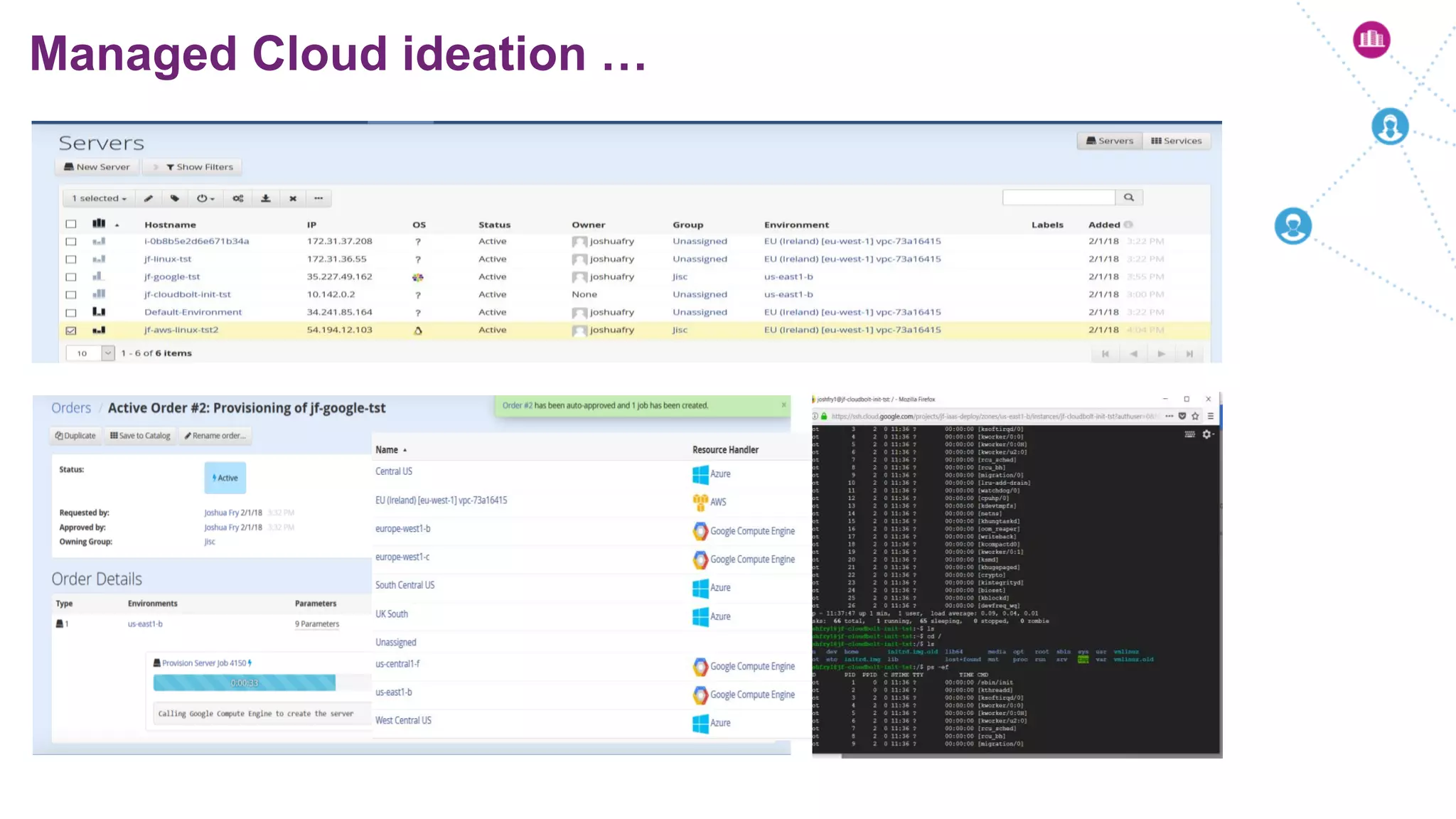This screenshot has height=819, width=1456.
Task: Click the stats column header icon
Action: click(x=99, y=223)
